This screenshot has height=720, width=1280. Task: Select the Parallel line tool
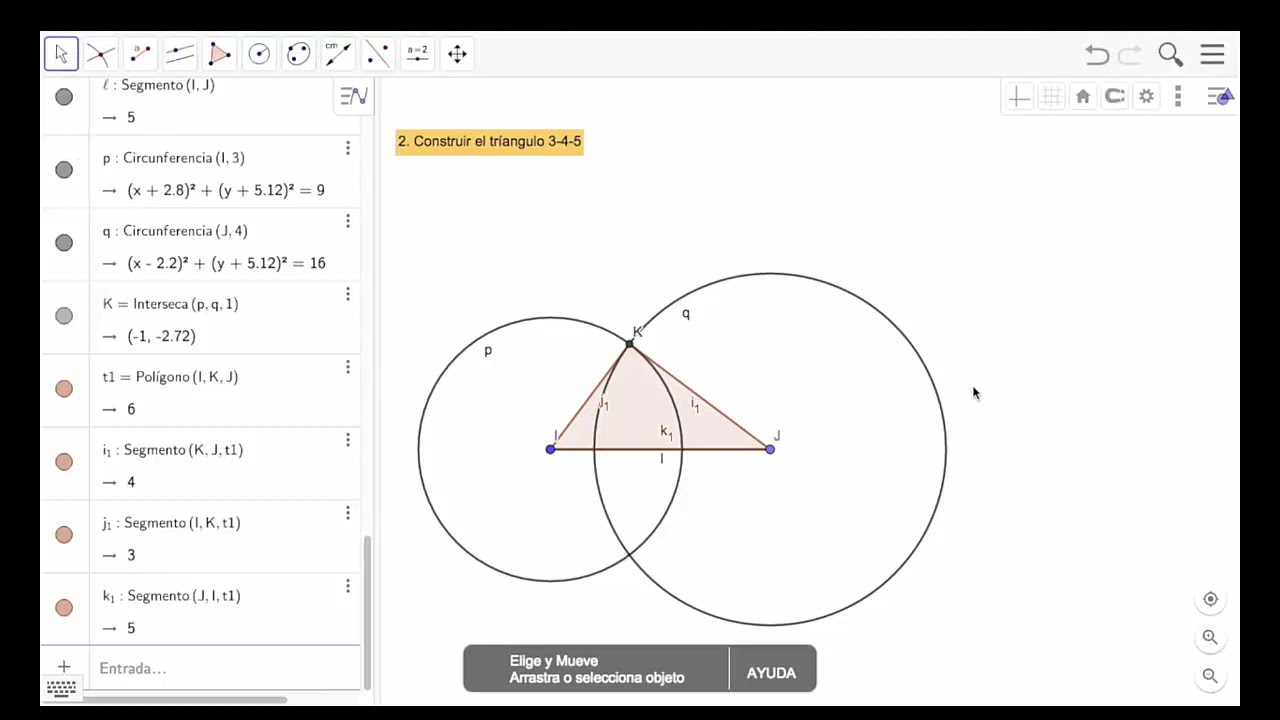point(180,54)
